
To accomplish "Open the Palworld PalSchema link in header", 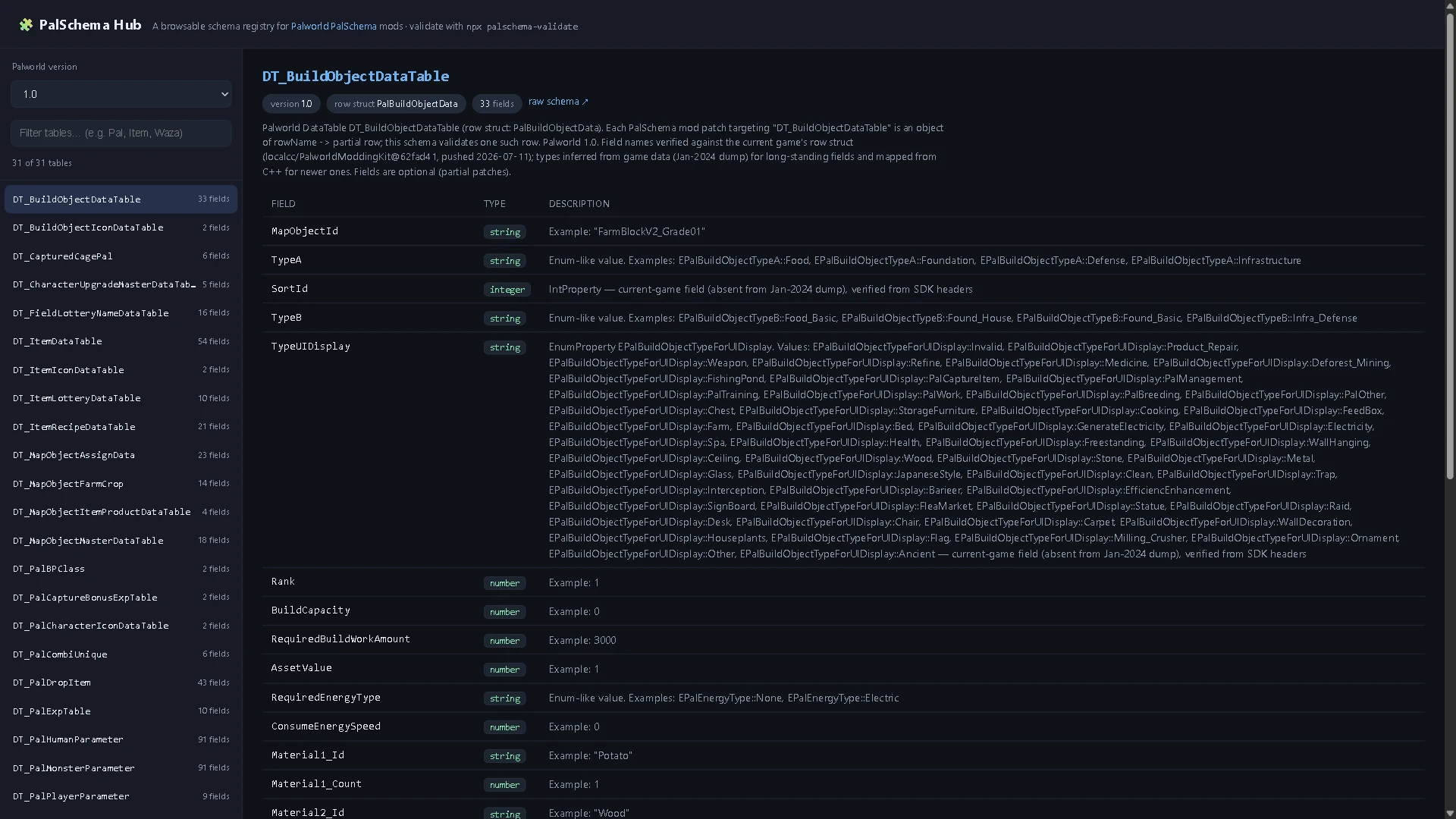I will point(334,27).
